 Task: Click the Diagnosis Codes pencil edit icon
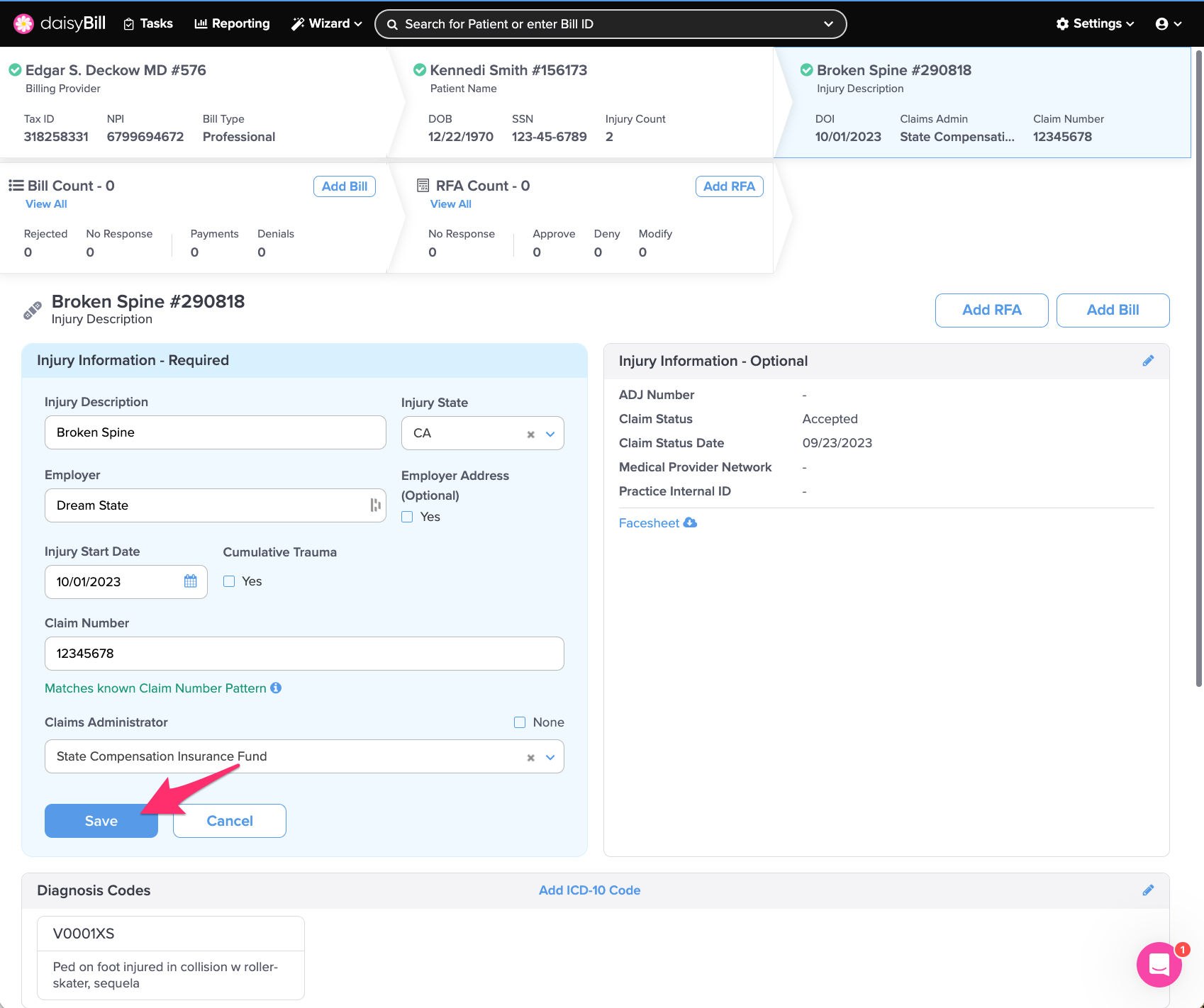[x=1148, y=890]
